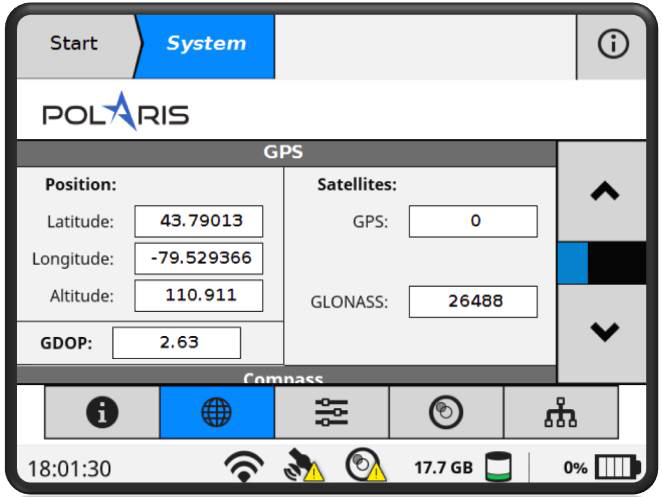
Task: Click the storage drive icon
Action: pyautogui.click(x=498, y=467)
